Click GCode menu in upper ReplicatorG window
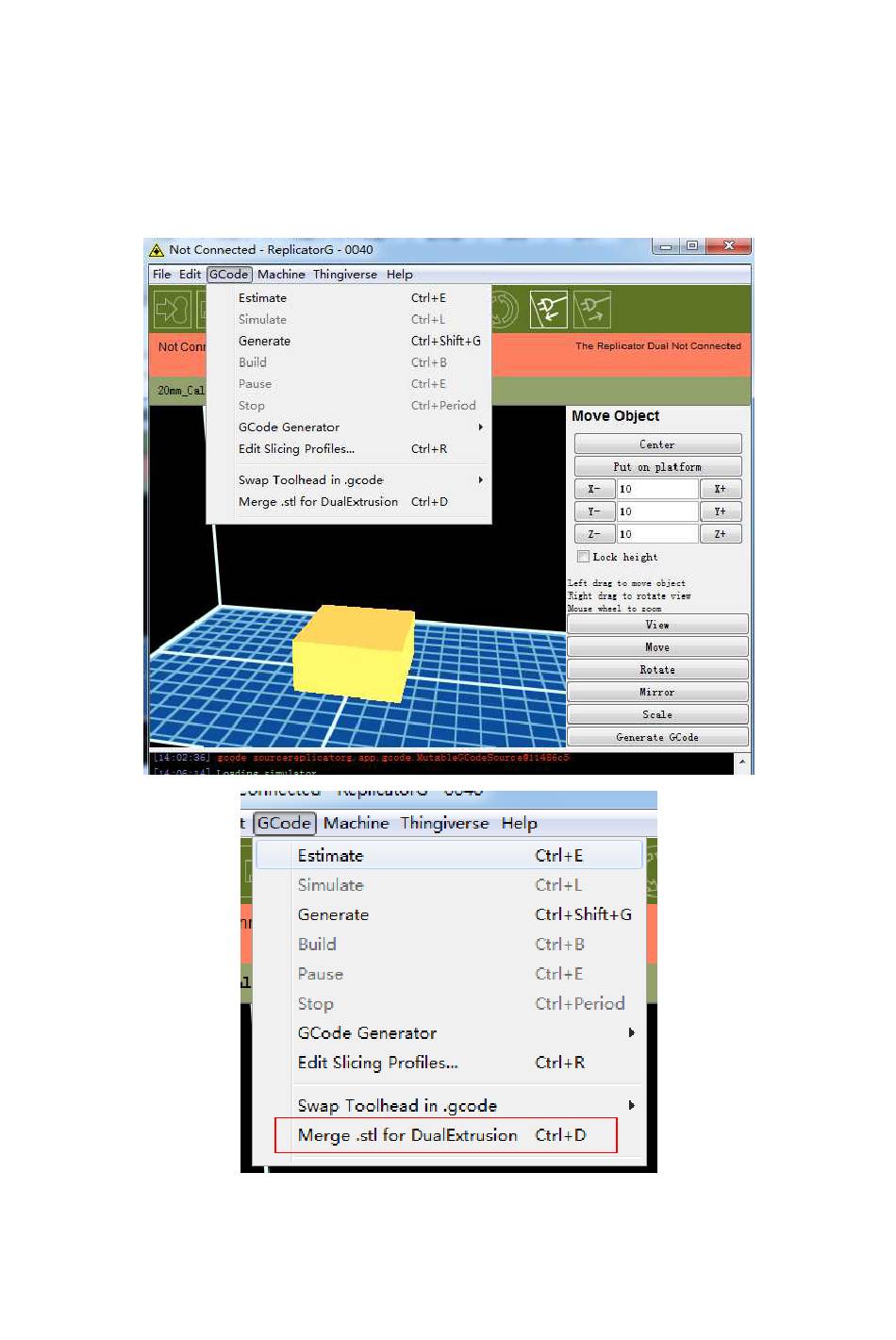Screen dimensions: 896x1340 229,275
